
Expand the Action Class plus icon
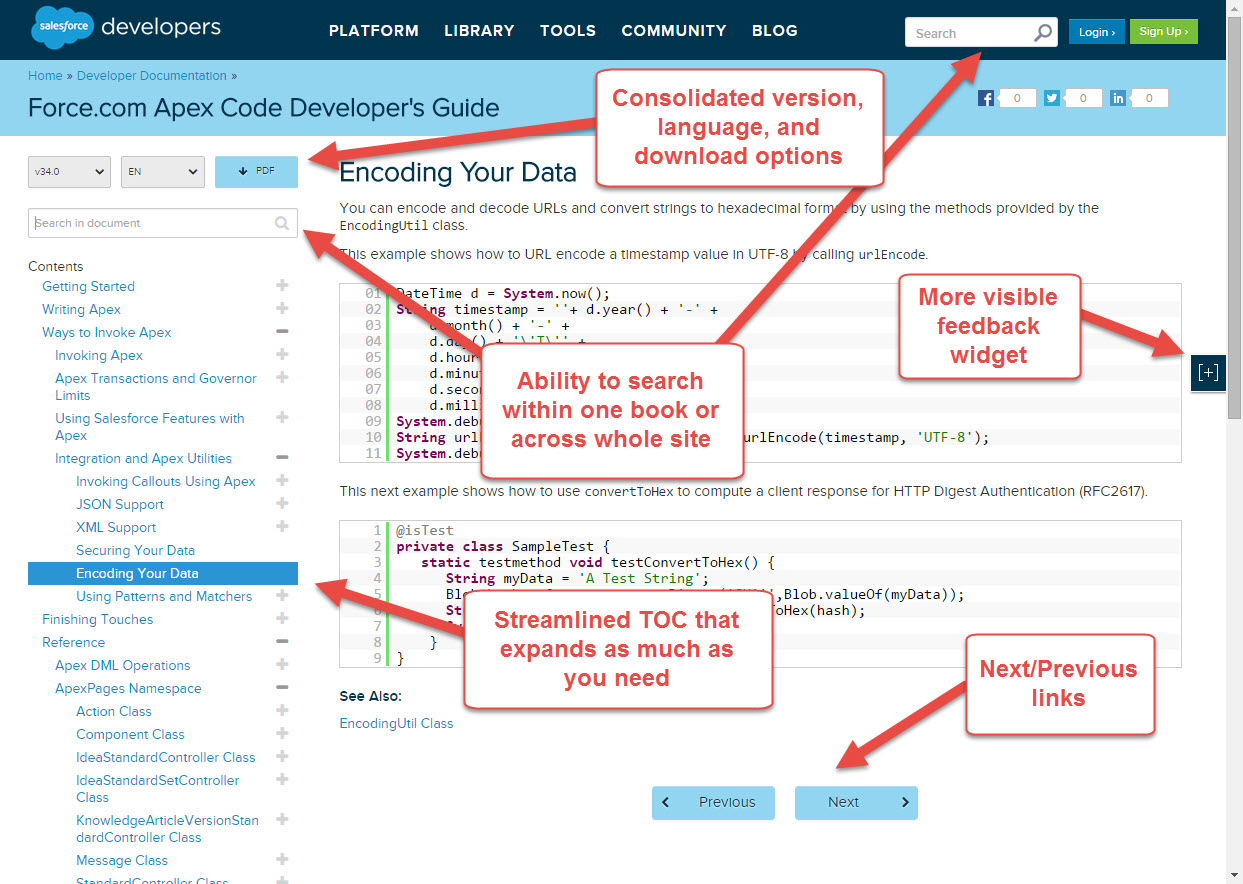tap(282, 711)
